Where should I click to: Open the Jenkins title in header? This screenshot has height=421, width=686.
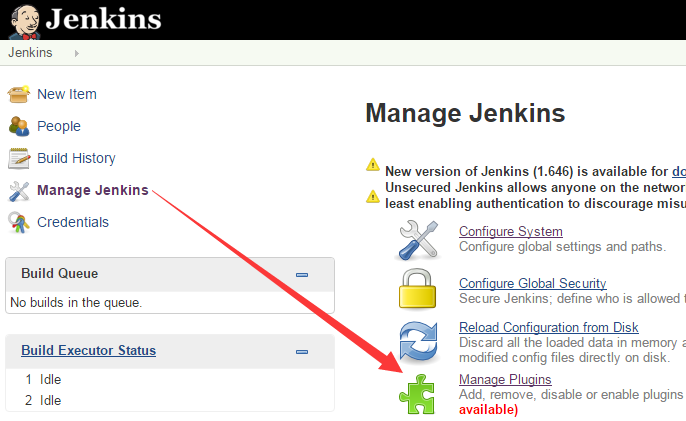click(x=104, y=19)
